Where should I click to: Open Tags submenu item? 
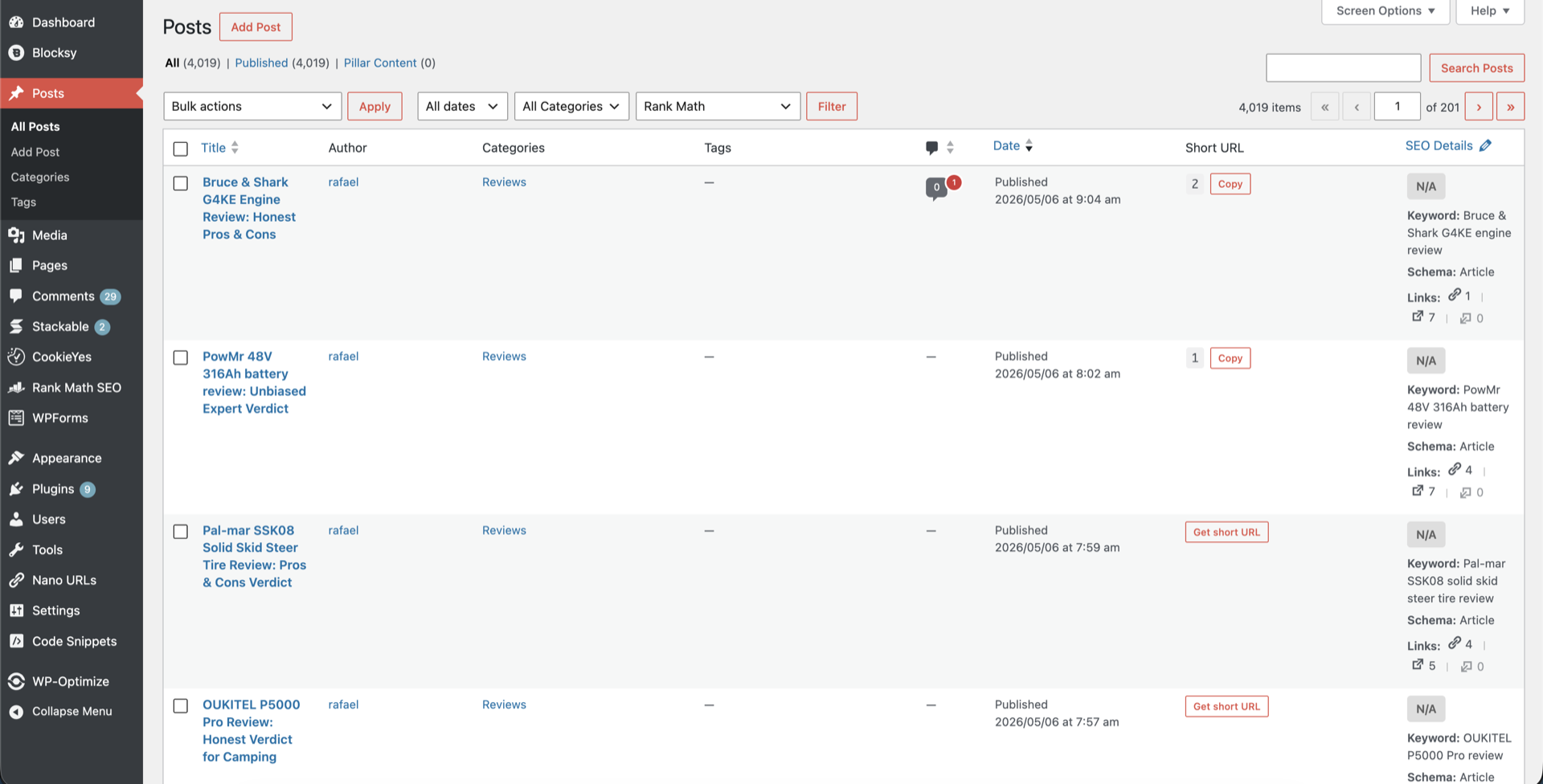tap(23, 202)
